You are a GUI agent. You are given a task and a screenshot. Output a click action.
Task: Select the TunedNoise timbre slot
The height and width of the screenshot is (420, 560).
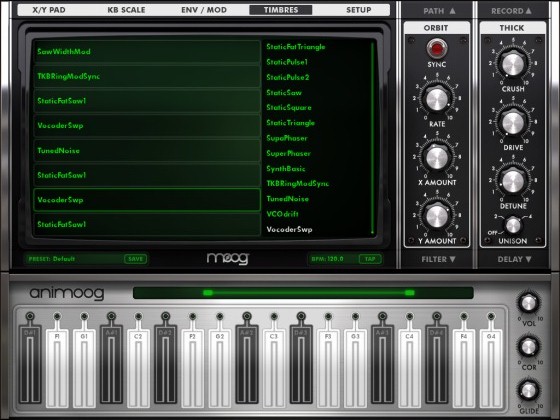coord(147,150)
